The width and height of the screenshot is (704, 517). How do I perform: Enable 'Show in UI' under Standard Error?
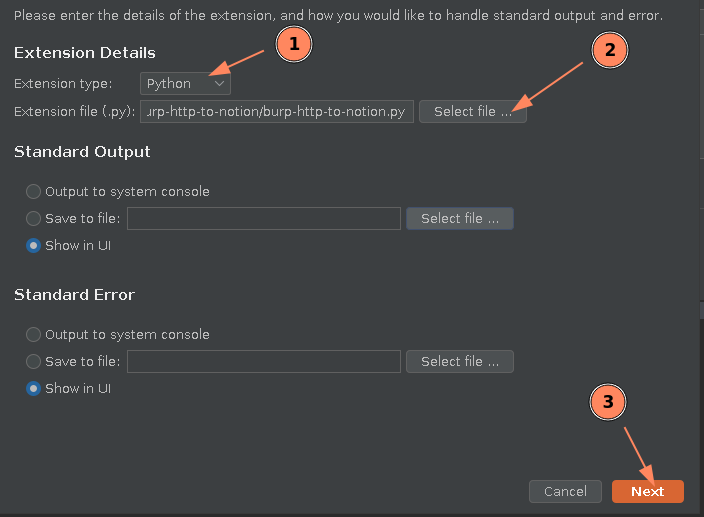(x=34, y=389)
